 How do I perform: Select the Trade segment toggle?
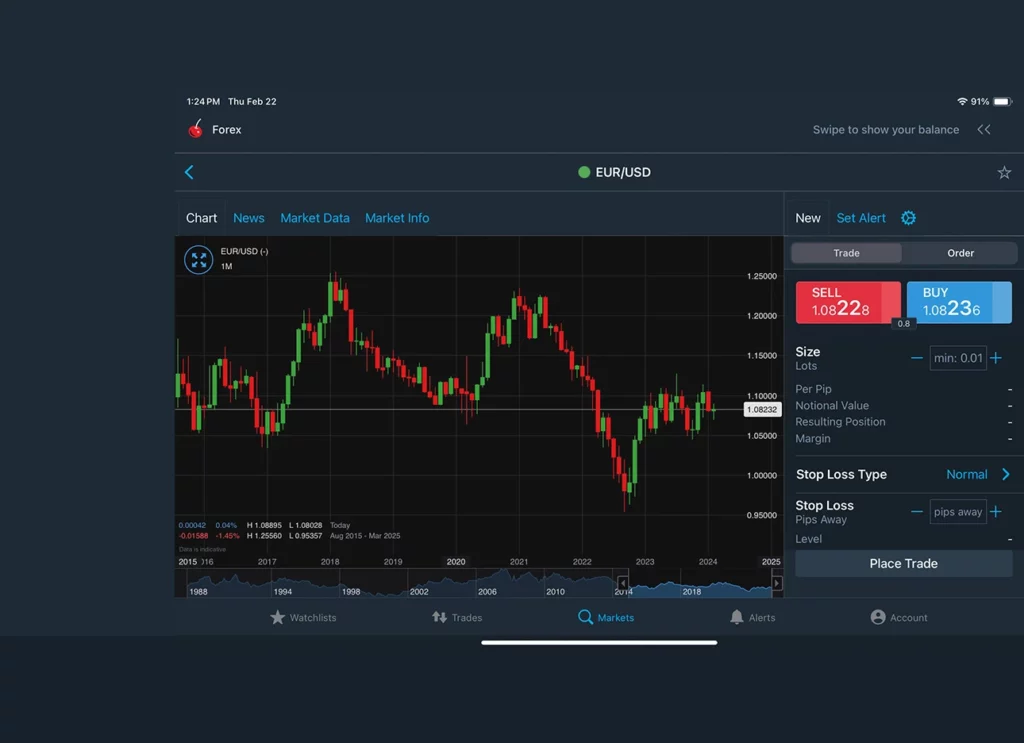click(x=846, y=253)
